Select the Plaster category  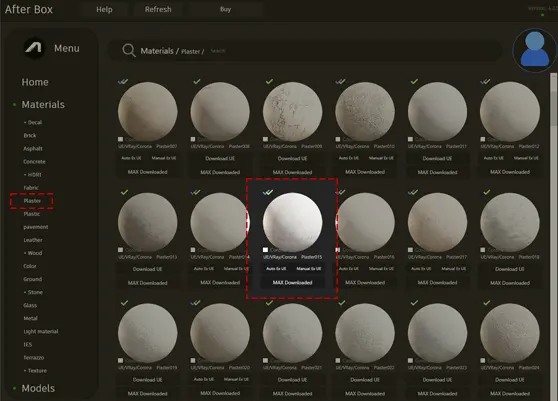coord(32,201)
